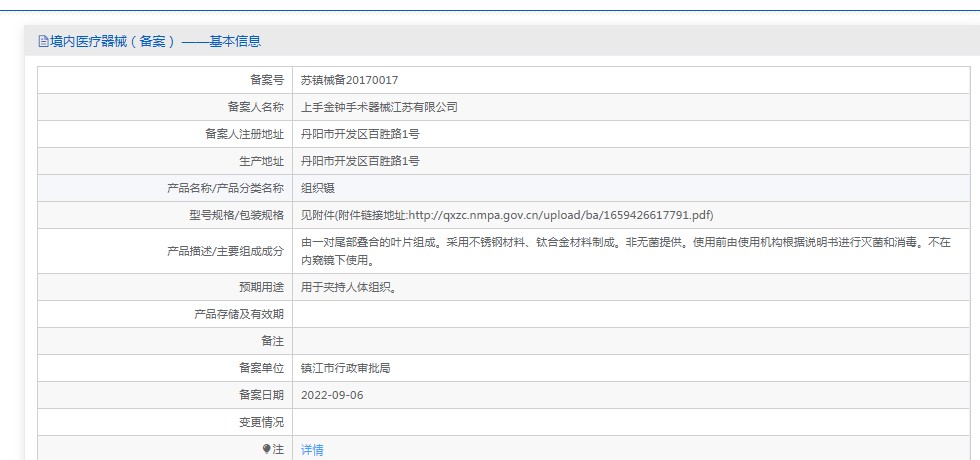Click the document icon beside 境内医疗器械 heading
Viewport: 980px width, 460px height.
point(43,42)
